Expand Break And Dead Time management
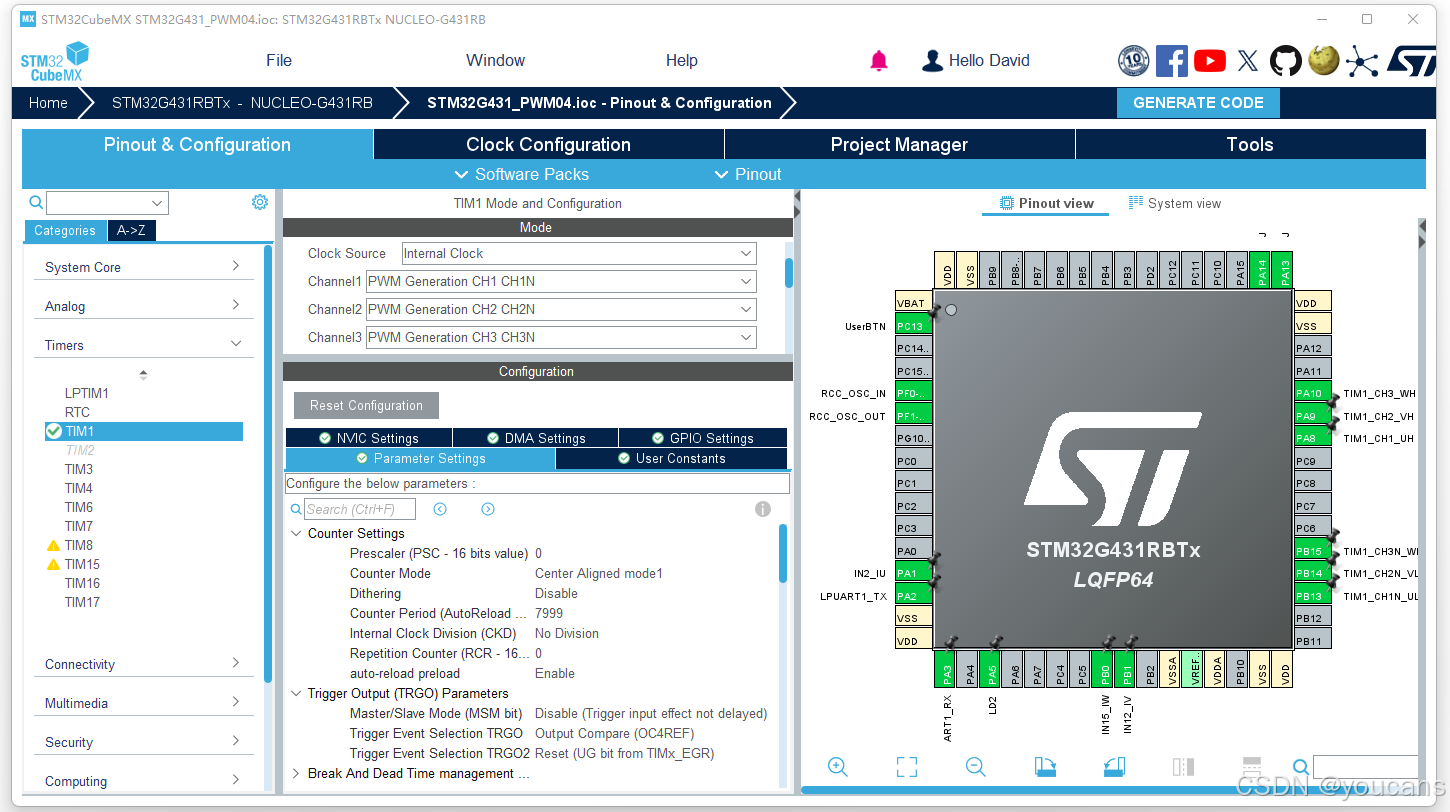 pos(296,773)
